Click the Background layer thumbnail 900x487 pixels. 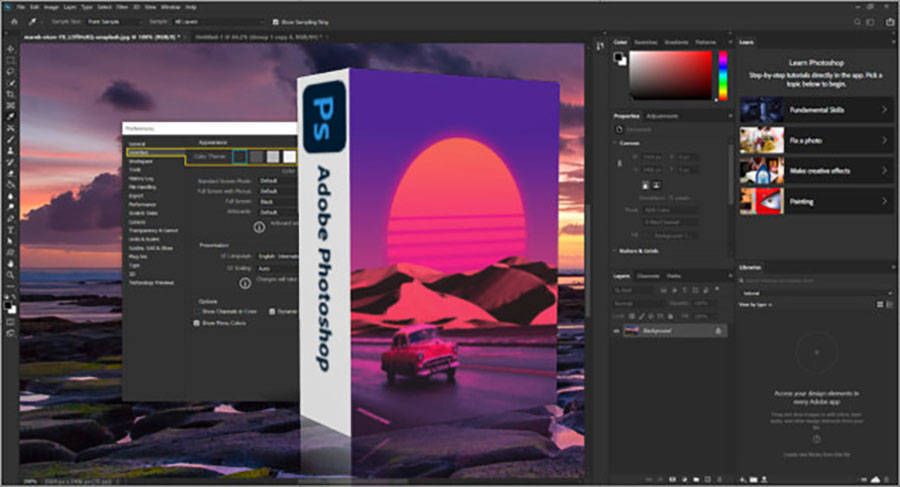click(x=632, y=331)
